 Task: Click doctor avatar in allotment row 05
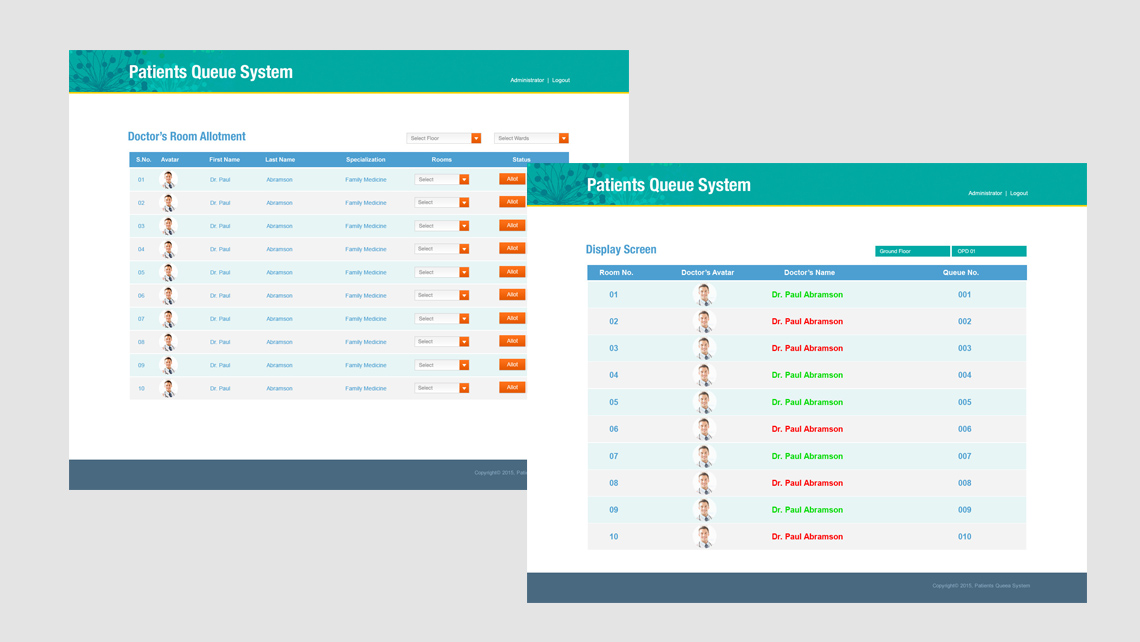[168, 273]
